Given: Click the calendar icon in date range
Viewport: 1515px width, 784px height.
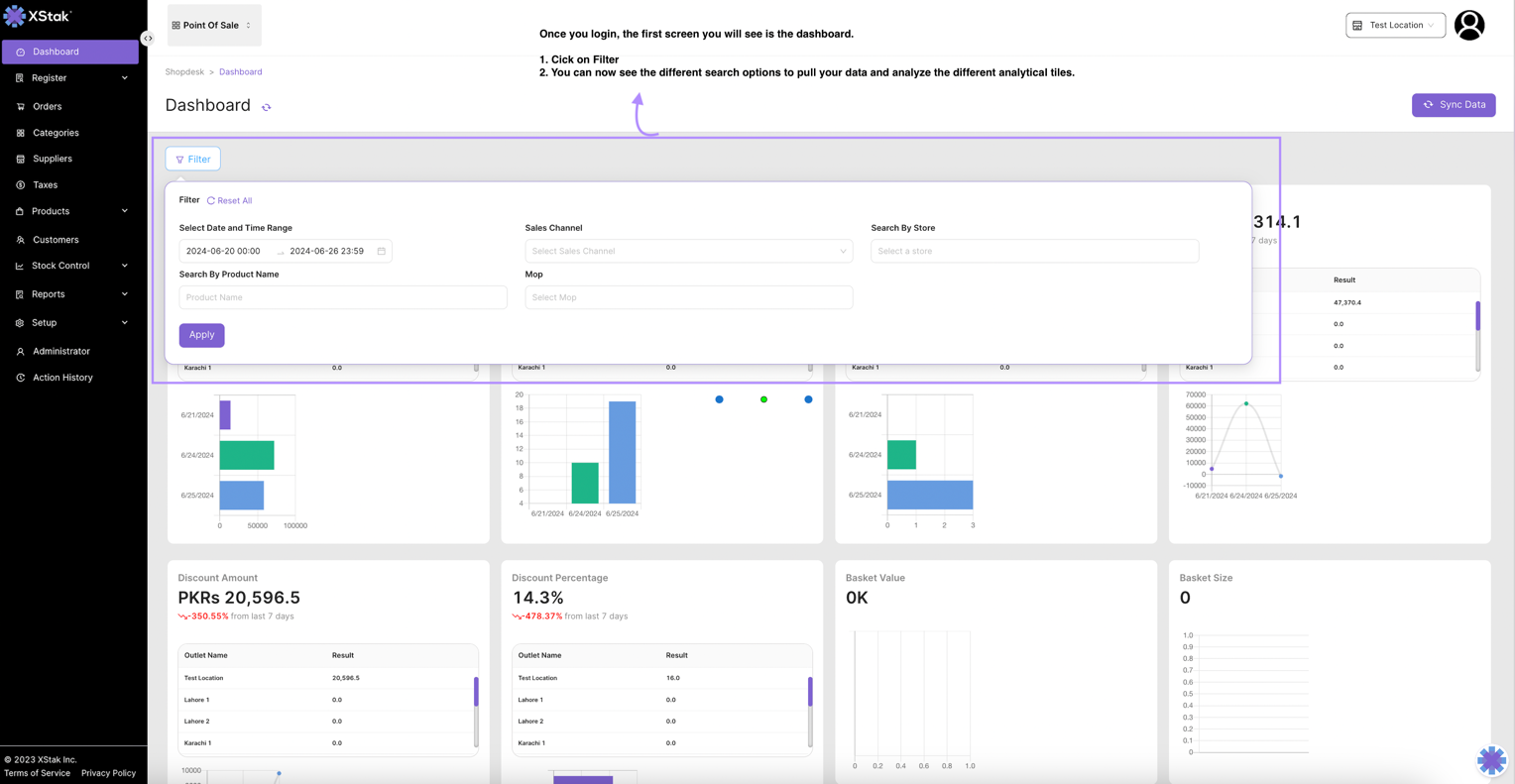Looking at the screenshot, I should click(x=381, y=251).
